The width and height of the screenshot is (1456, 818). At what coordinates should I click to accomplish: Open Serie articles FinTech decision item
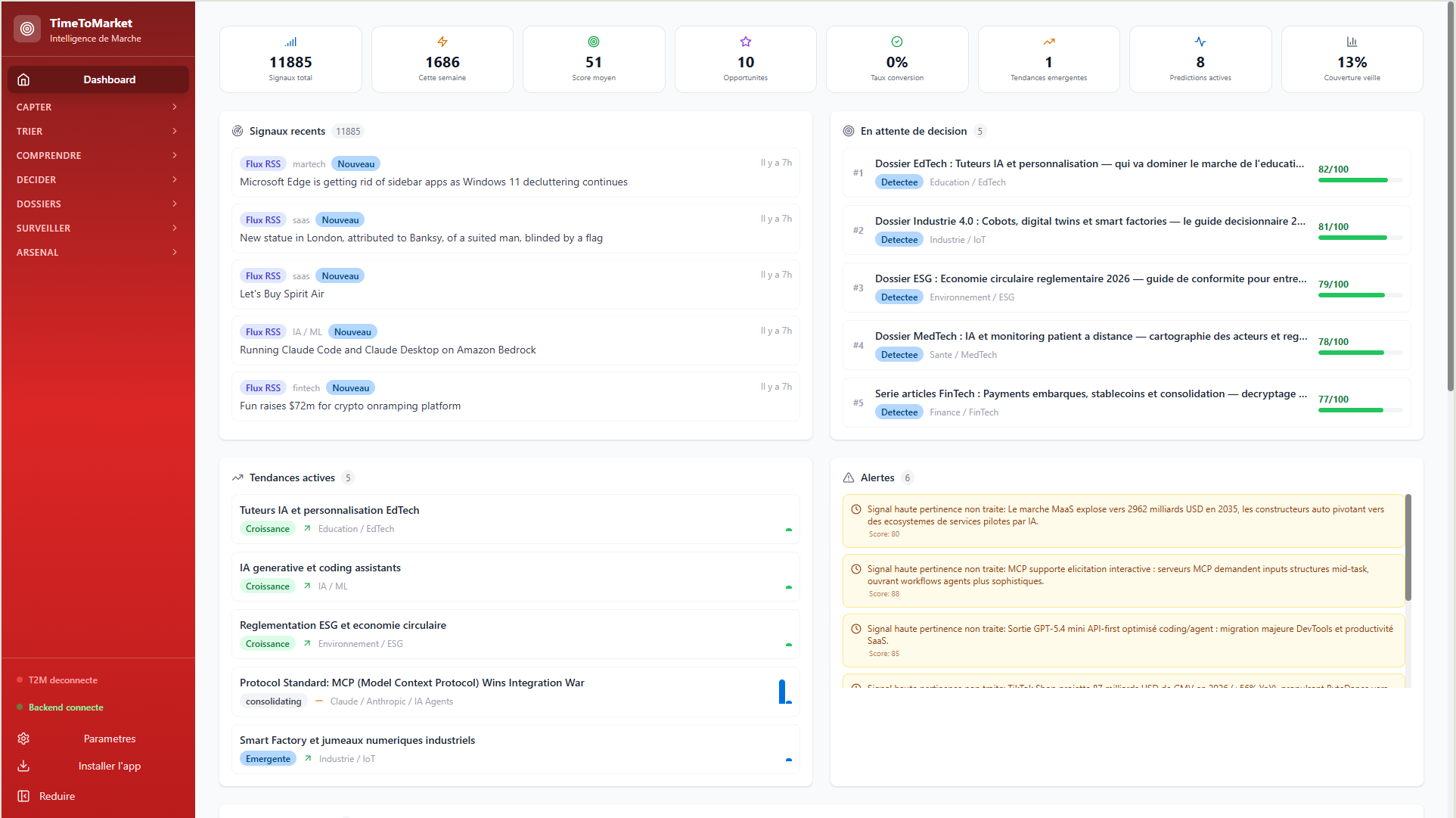coord(1127,403)
